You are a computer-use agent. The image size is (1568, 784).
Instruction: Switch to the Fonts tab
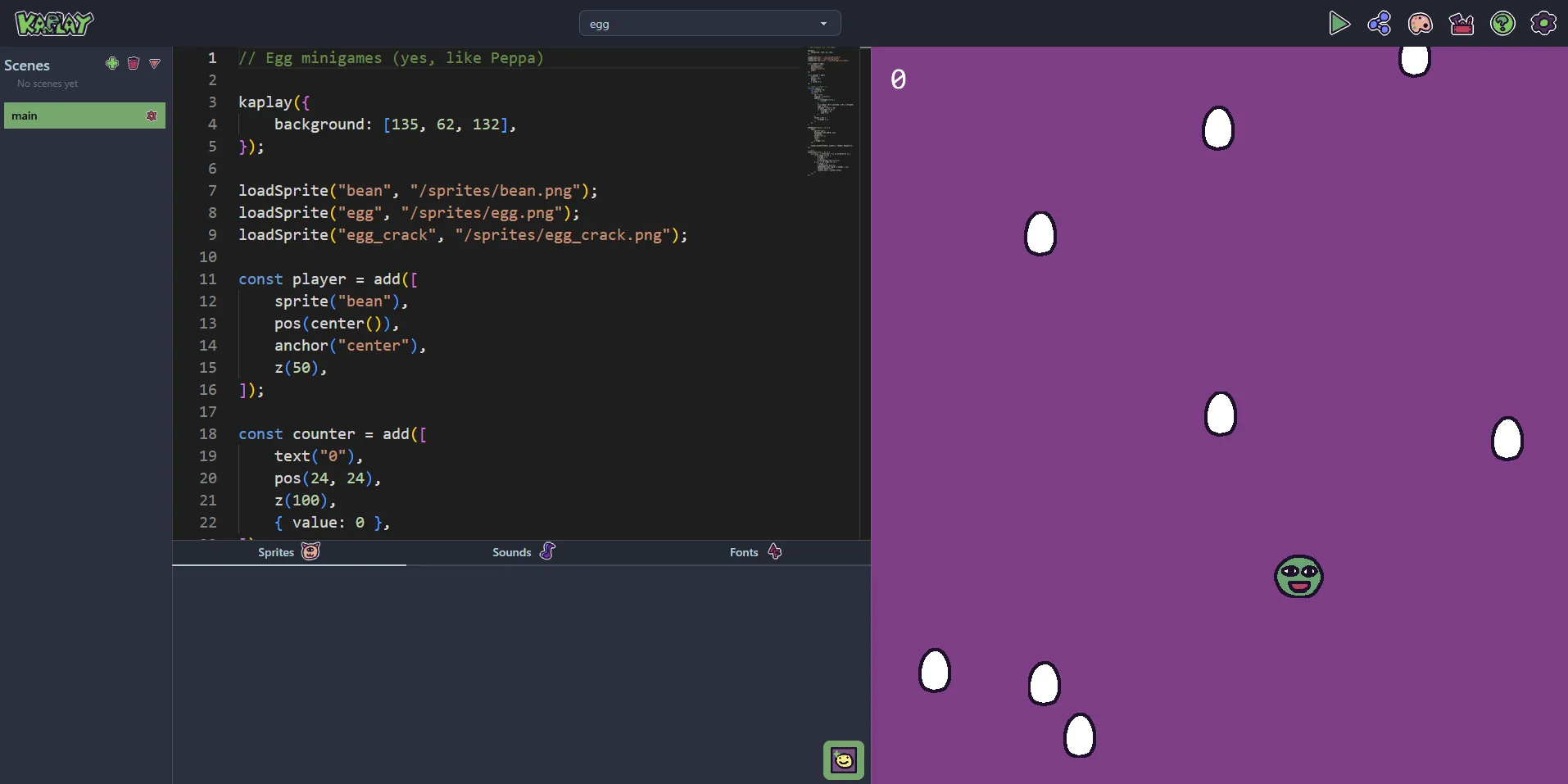[x=755, y=552]
